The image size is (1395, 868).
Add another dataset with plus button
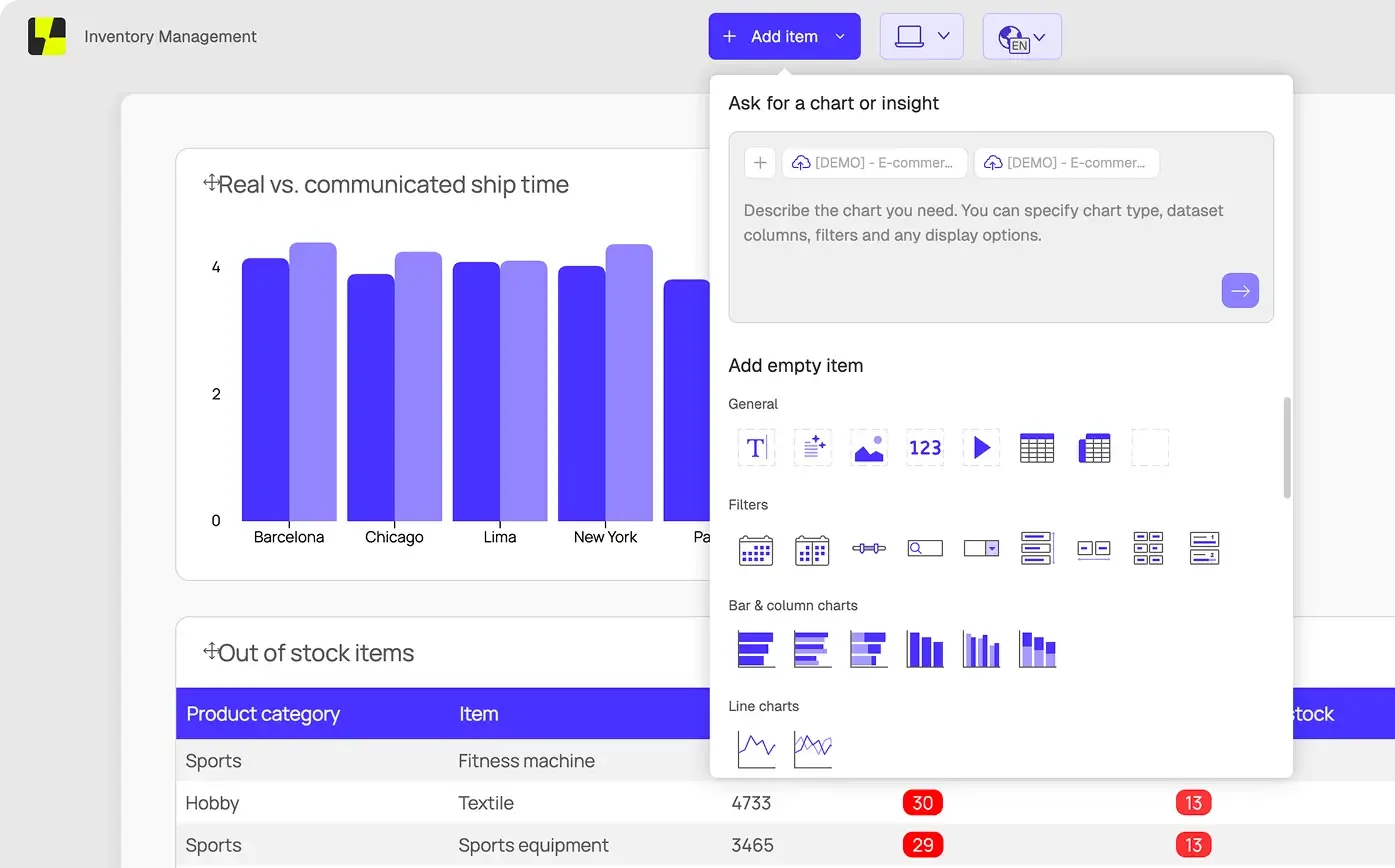pos(760,163)
